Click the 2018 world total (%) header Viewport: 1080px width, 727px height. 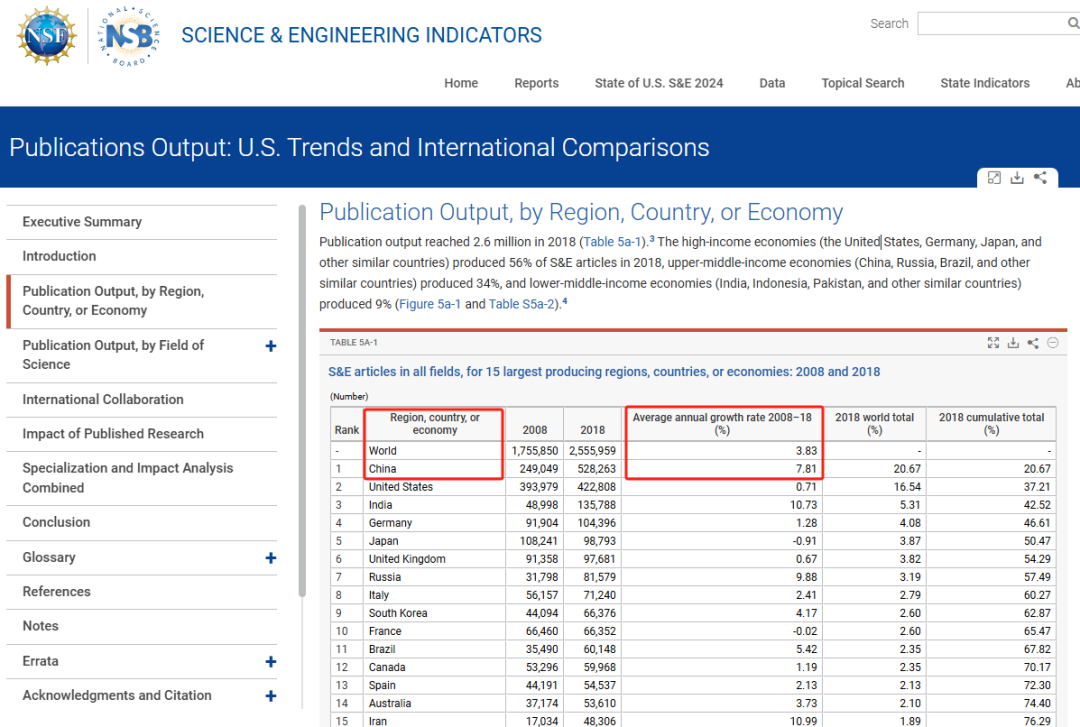pyautogui.click(x=874, y=424)
